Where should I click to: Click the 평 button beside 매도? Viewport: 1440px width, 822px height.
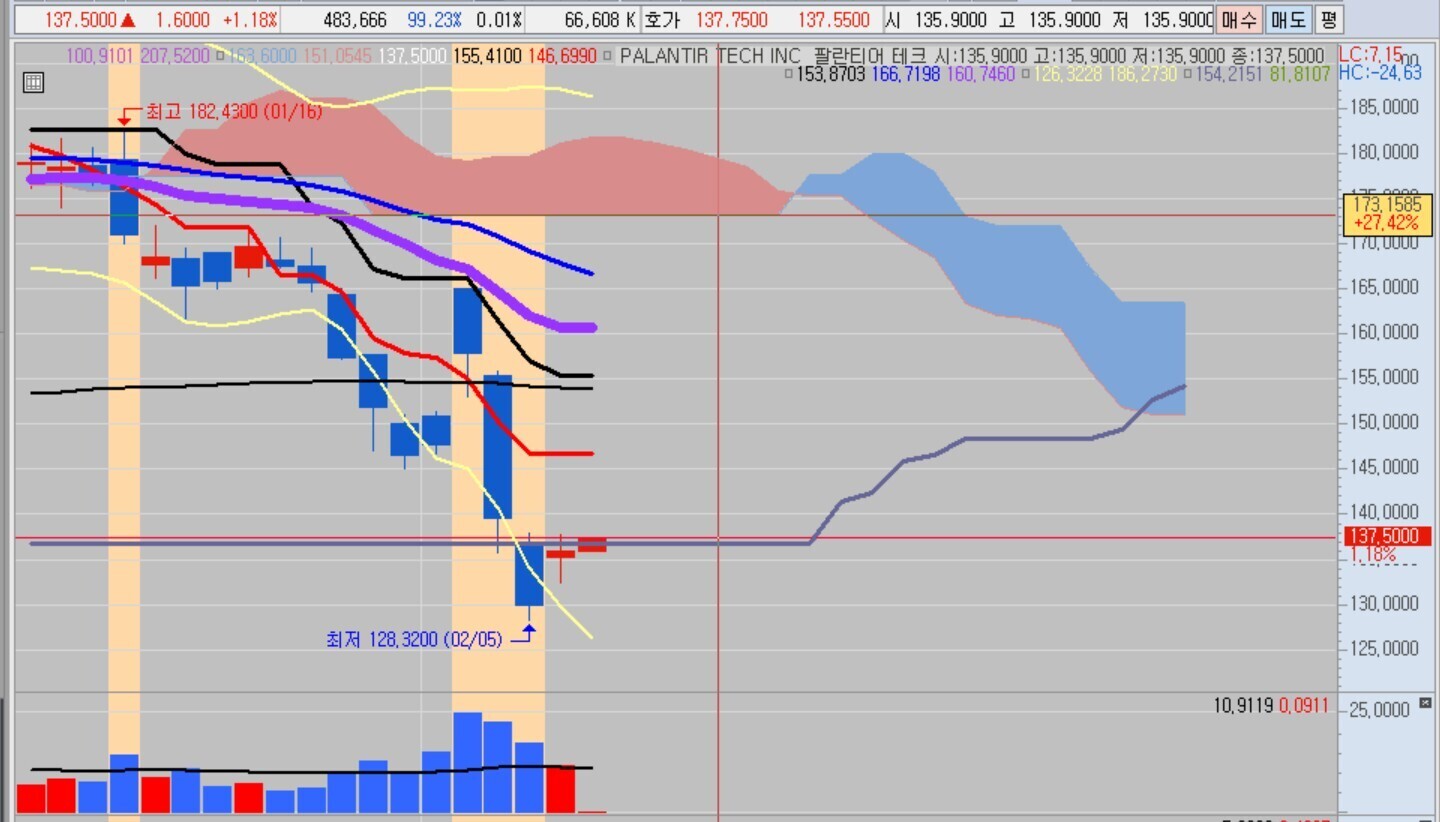coord(1327,19)
